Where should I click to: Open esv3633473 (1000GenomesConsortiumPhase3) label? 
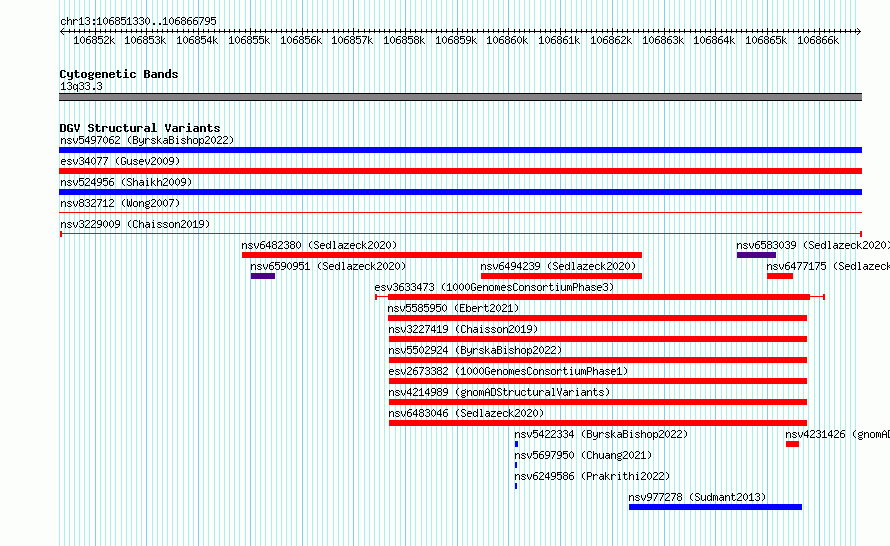coord(494,287)
